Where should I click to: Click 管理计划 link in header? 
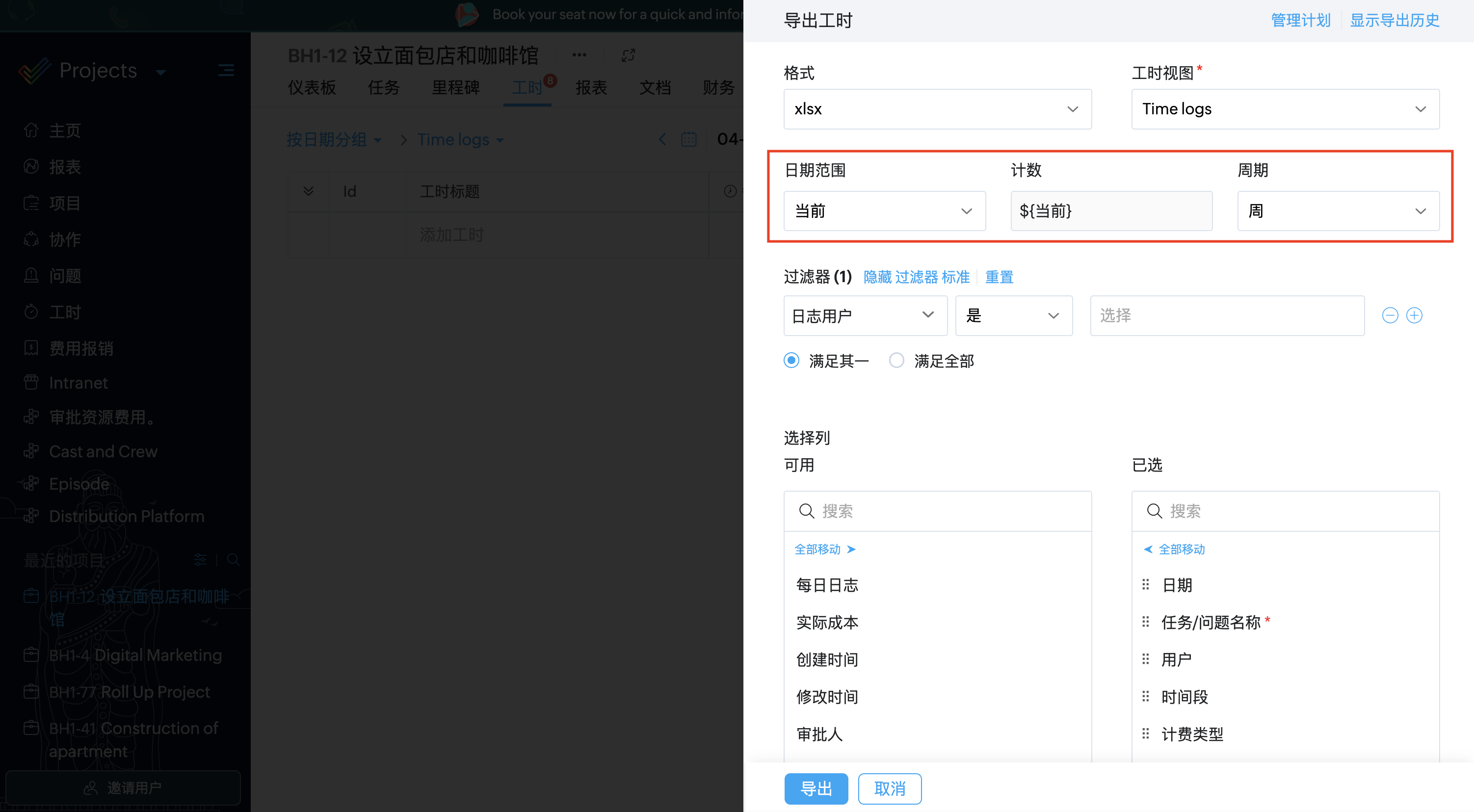pos(1301,21)
